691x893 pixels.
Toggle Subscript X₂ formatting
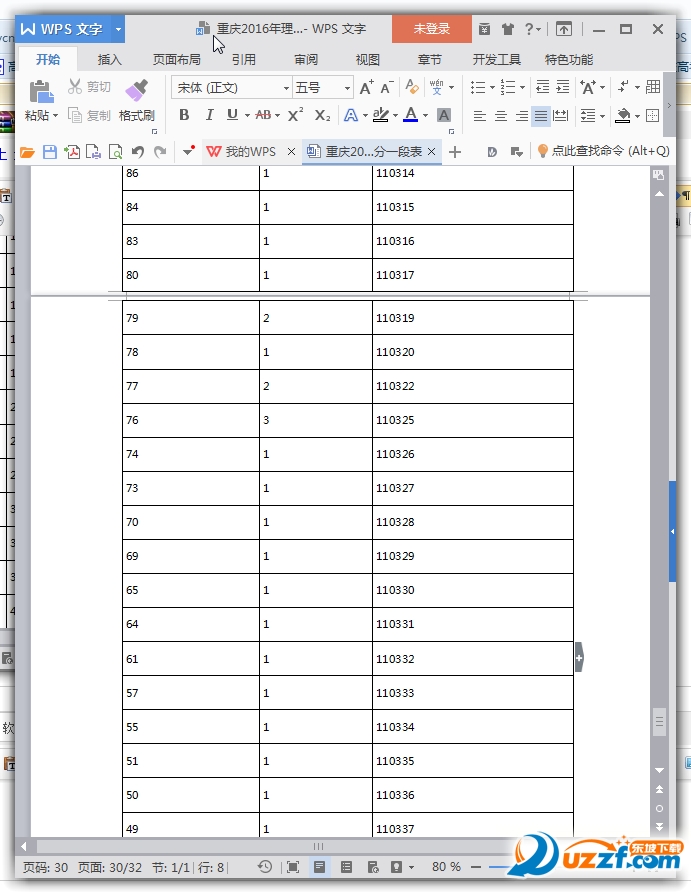[x=322, y=116]
